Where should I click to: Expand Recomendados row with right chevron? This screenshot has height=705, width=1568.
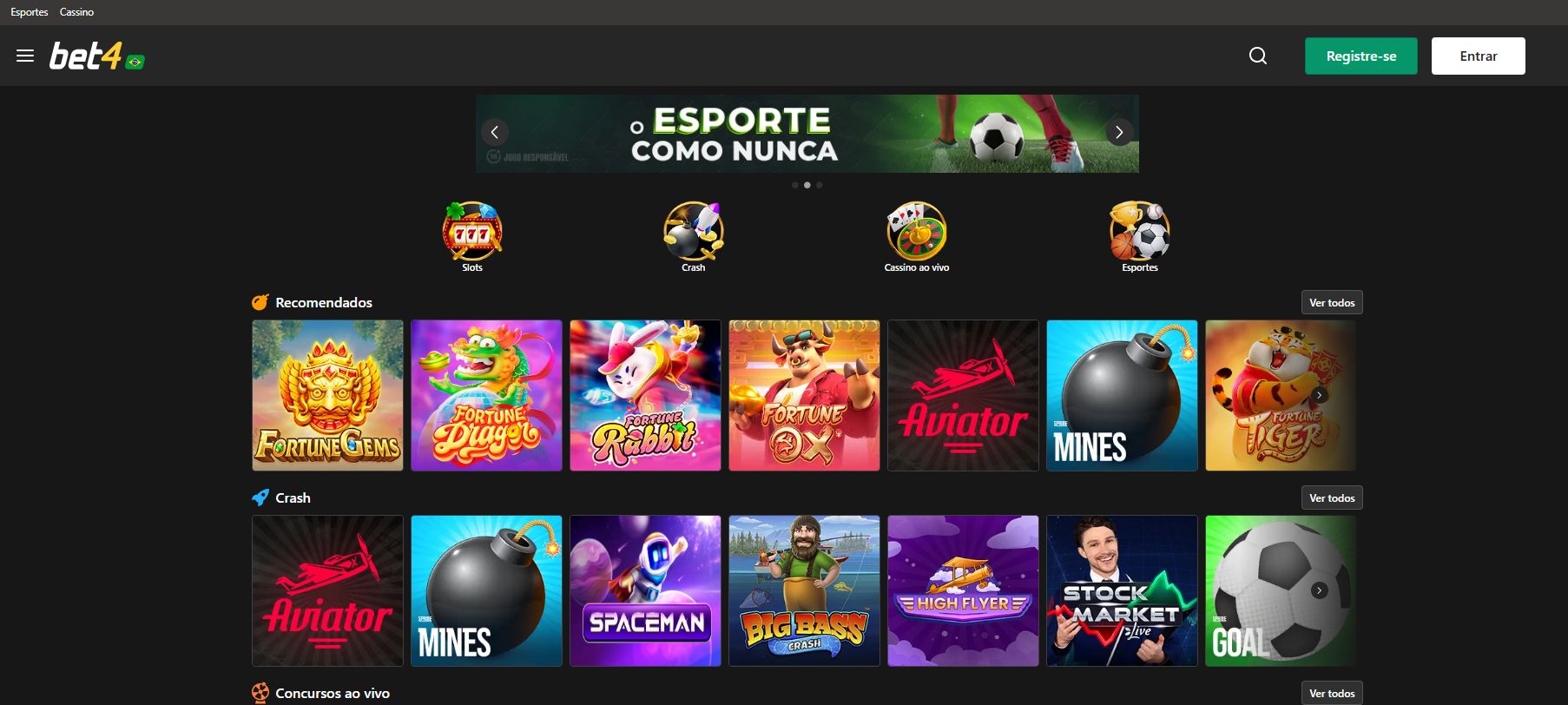[1319, 395]
